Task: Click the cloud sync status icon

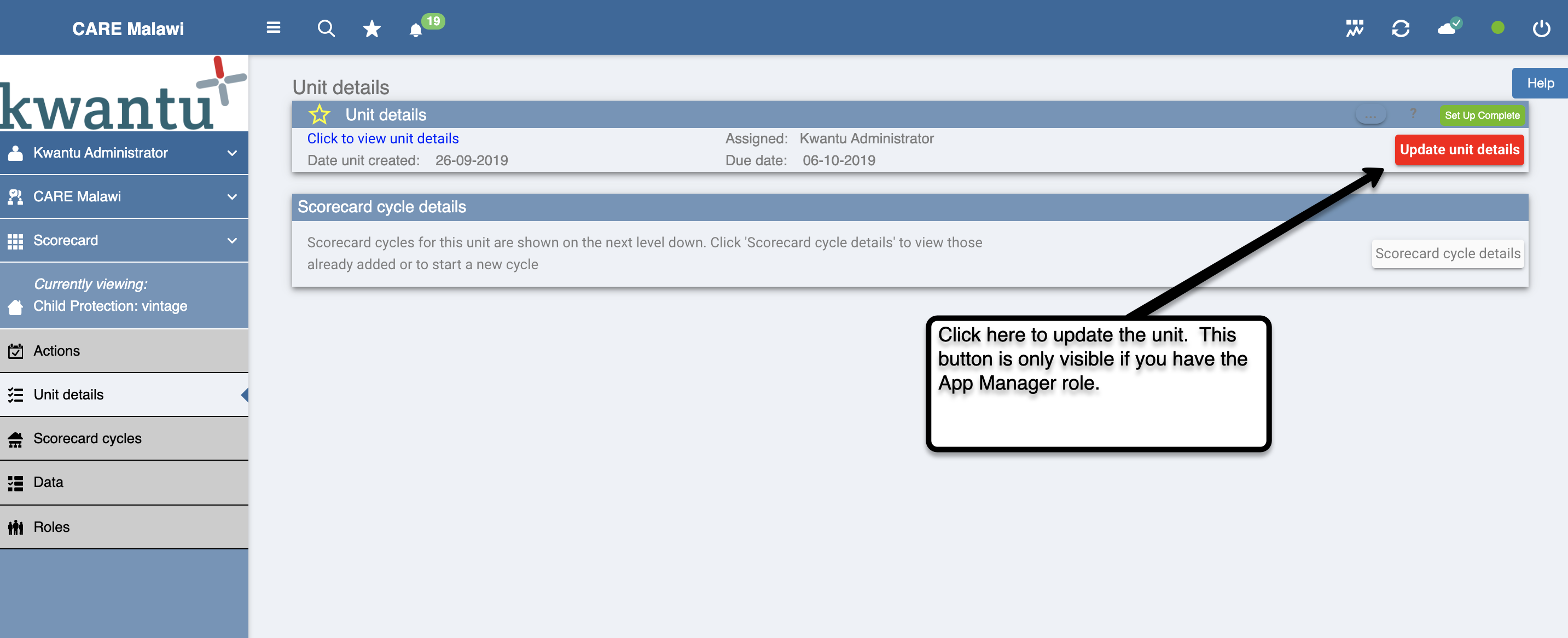Action: [x=1448, y=27]
